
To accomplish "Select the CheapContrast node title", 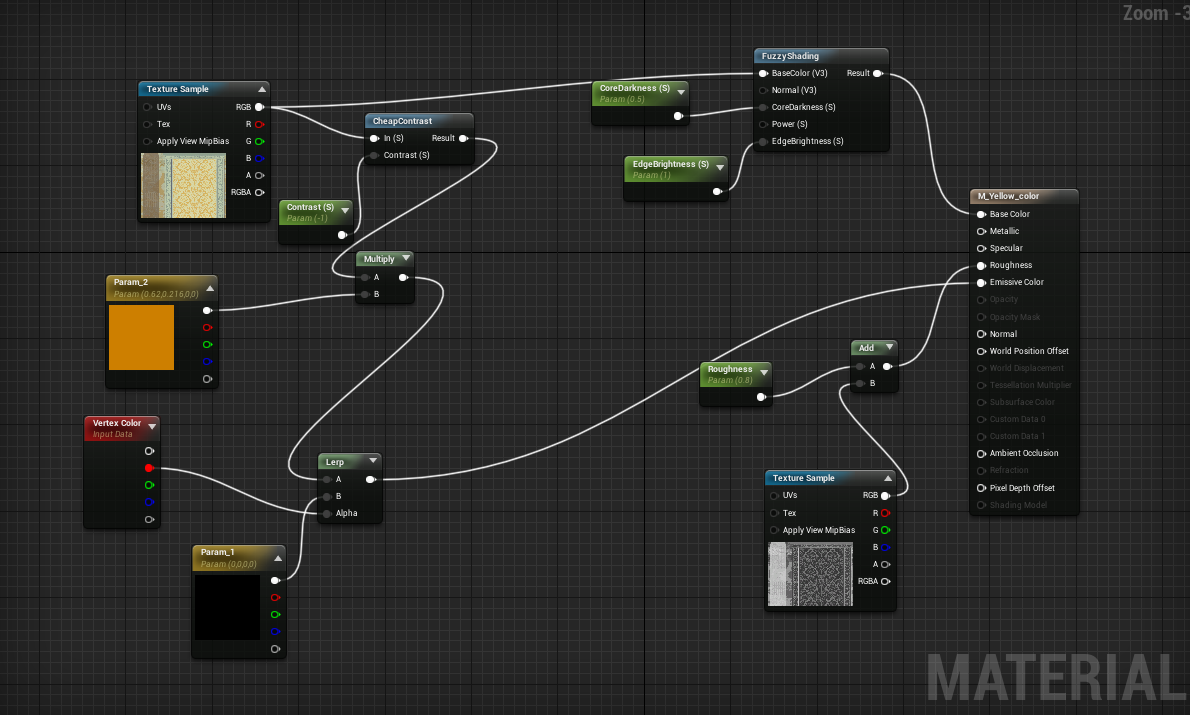I will [x=402, y=121].
